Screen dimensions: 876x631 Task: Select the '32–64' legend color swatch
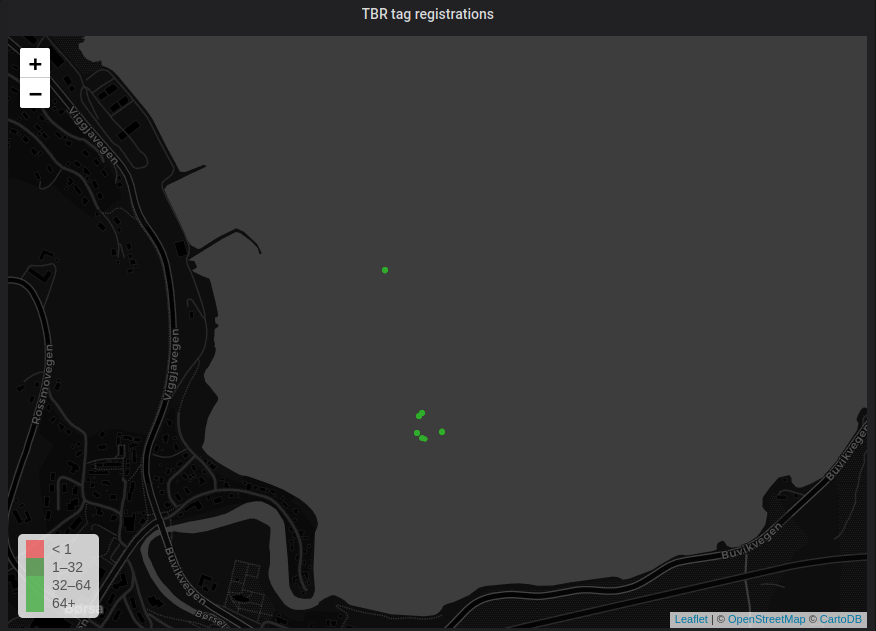pyautogui.click(x=35, y=585)
